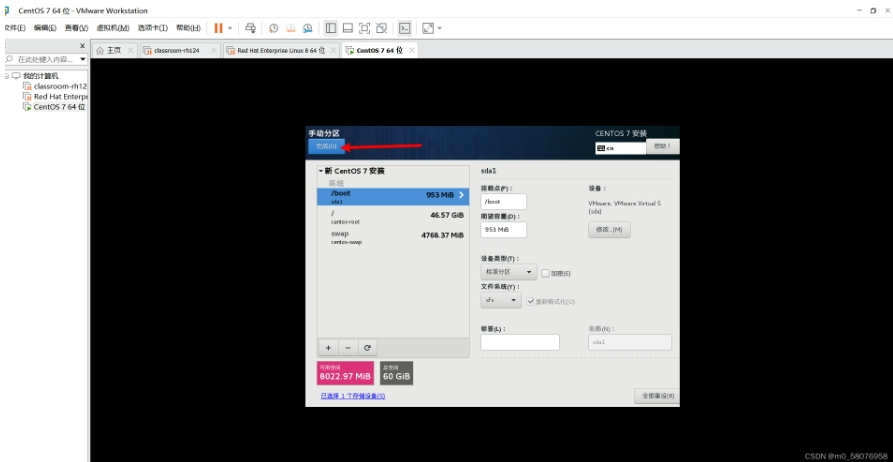The height and width of the screenshot is (462, 893).
Task: Open the dropdown arrow beside stretch icon
Action: click(440, 28)
